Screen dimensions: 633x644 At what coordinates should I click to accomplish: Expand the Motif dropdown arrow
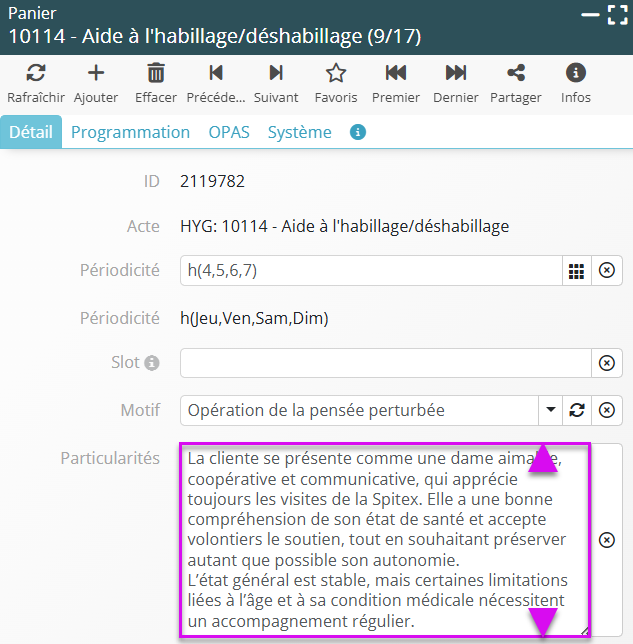(x=550, y=410)
